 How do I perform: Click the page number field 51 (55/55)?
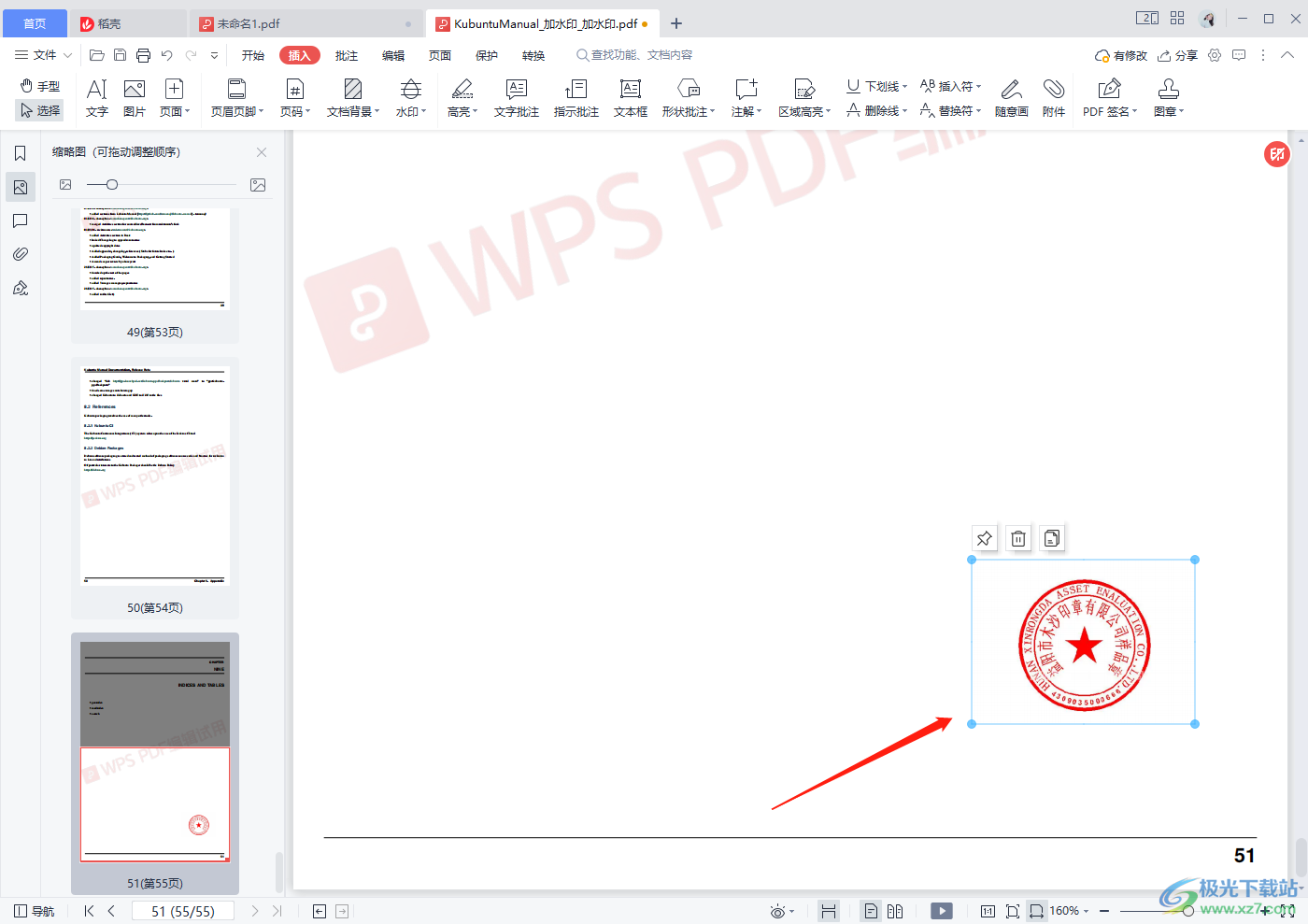[183, 911]
